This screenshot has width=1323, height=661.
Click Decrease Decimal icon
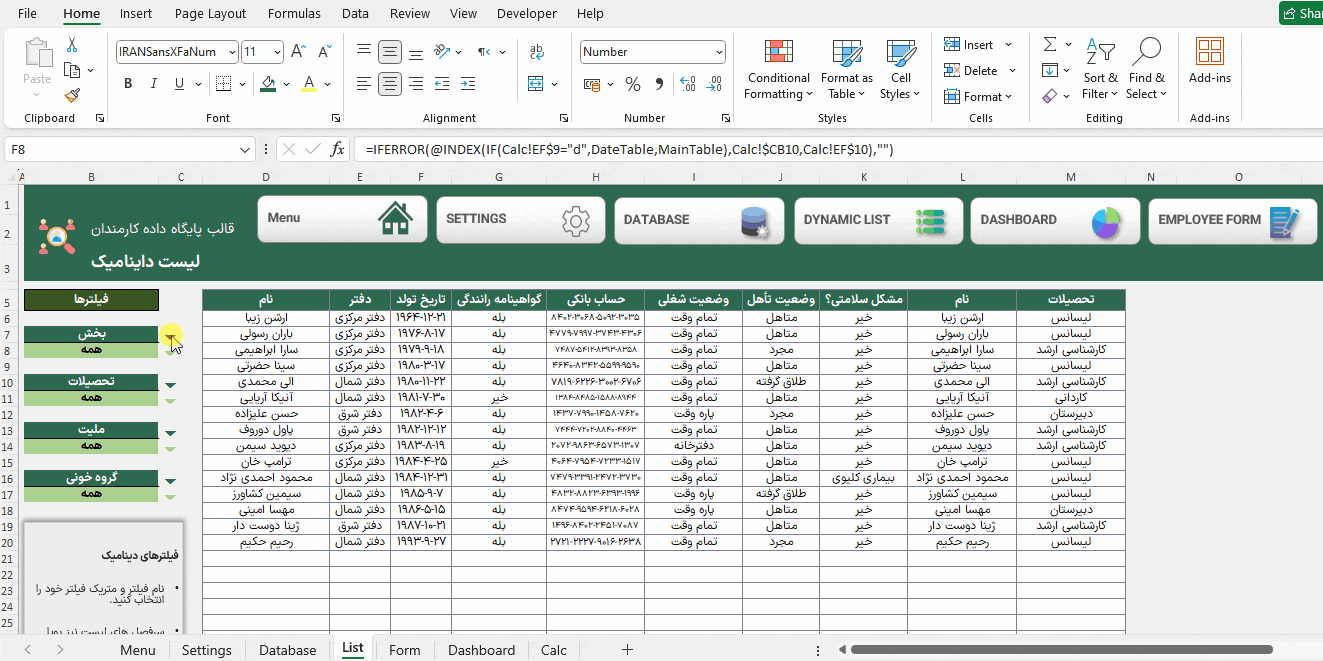click(x=714, y=84)
